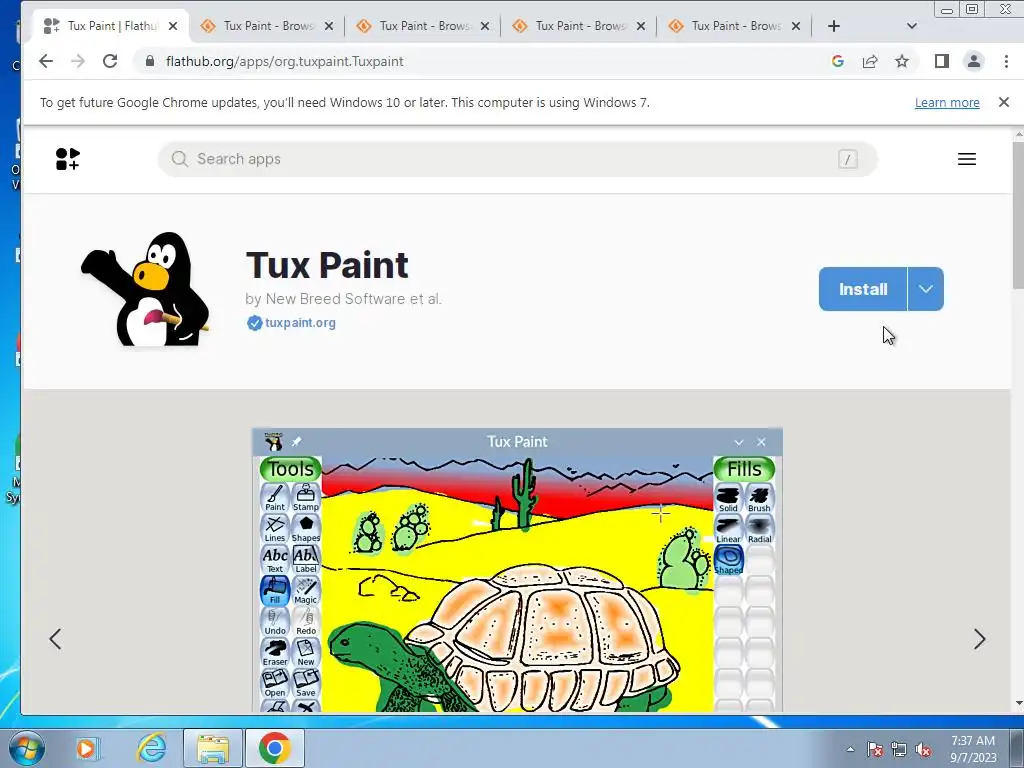Click the Stamp tool in screenshot
Image resolution: width=1024 pixels, height=768 pixels.
pyautogui.click(x=306, y=498)
